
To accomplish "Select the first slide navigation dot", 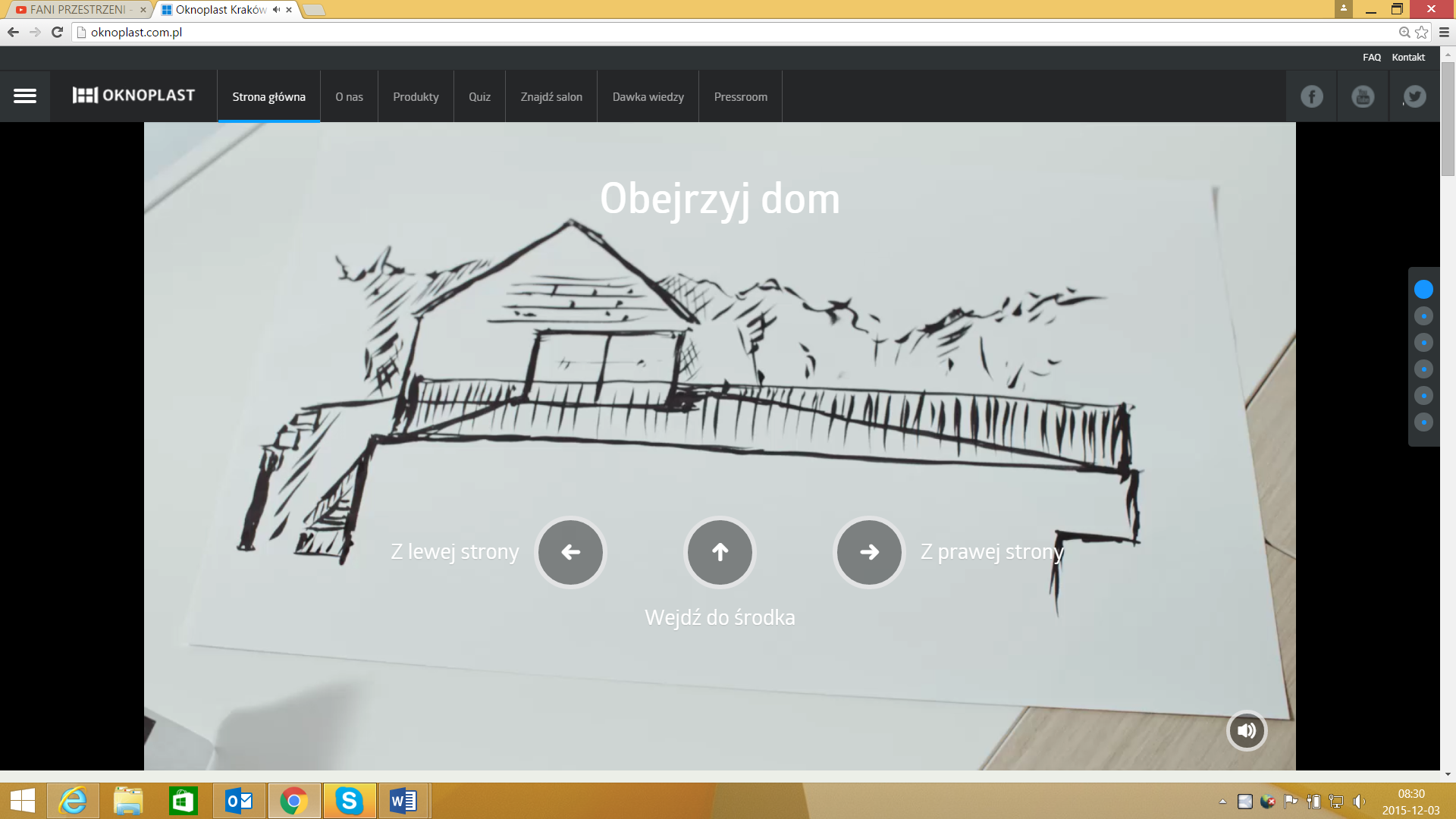I will pyautogui.click(x=1423, y=289).
